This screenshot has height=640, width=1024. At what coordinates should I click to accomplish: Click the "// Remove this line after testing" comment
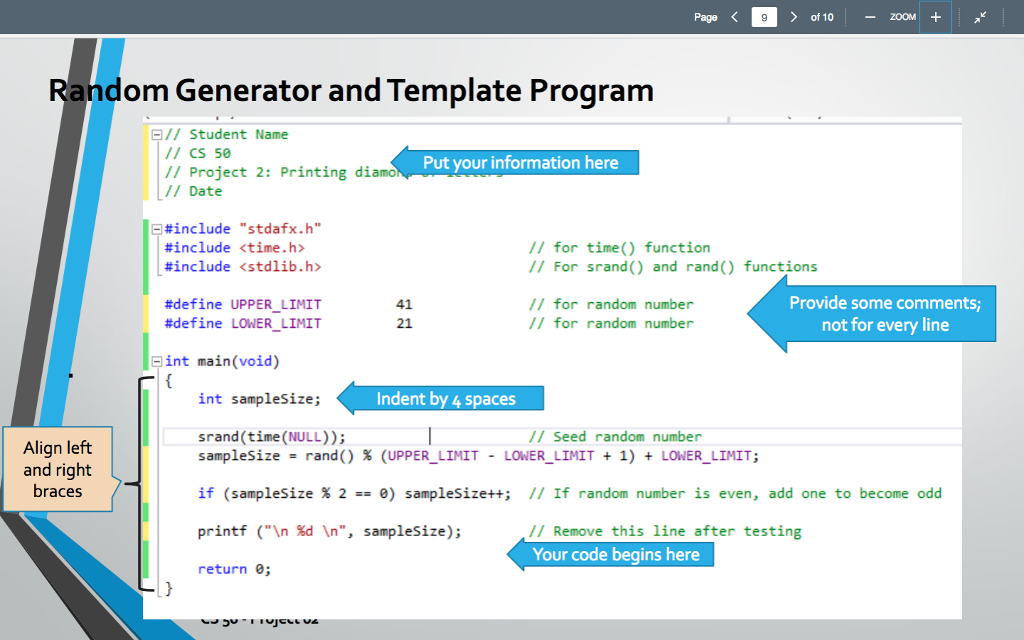(665, 532)
